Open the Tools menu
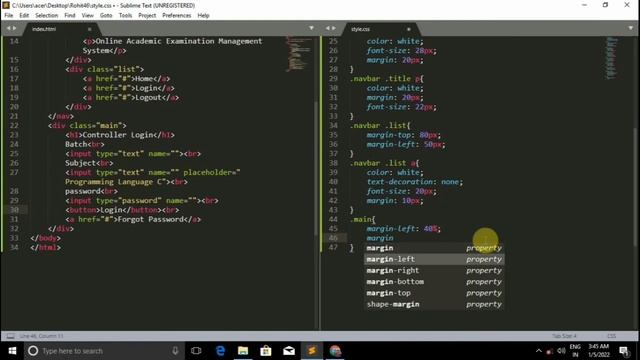This screenshot has height=360, width=640. 125,16
